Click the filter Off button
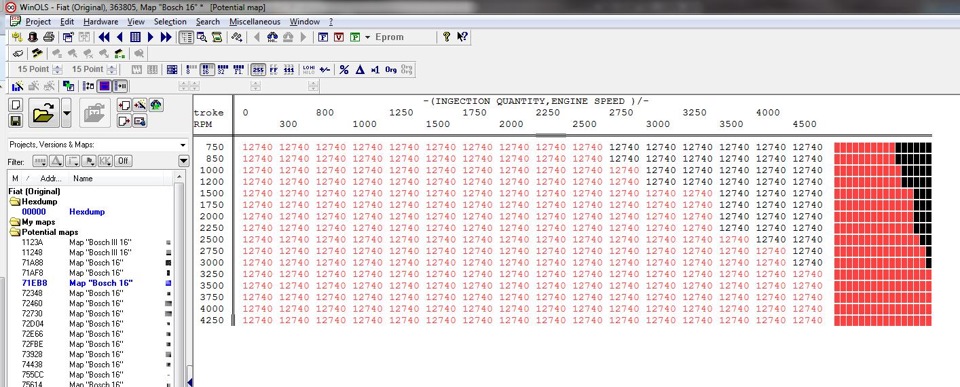 point(123,161)
